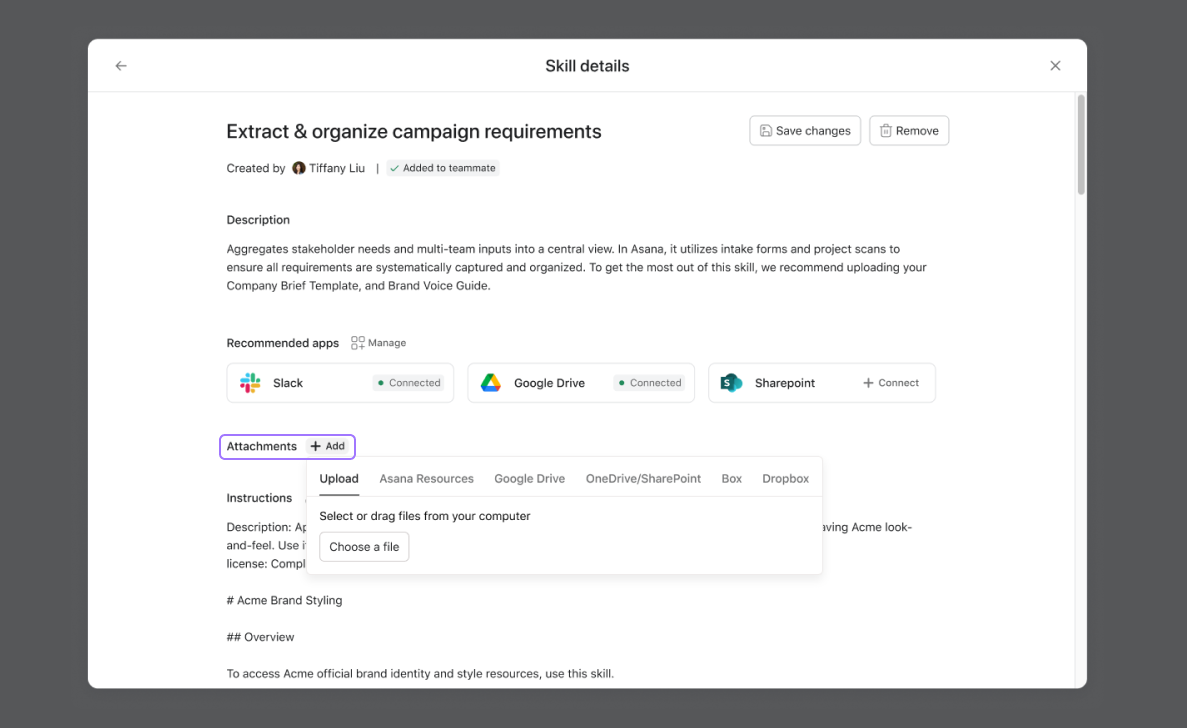Click the Instructions heading
This screenshot has height=728, width=1187.
pyautogui.click(x=259, y=498)
